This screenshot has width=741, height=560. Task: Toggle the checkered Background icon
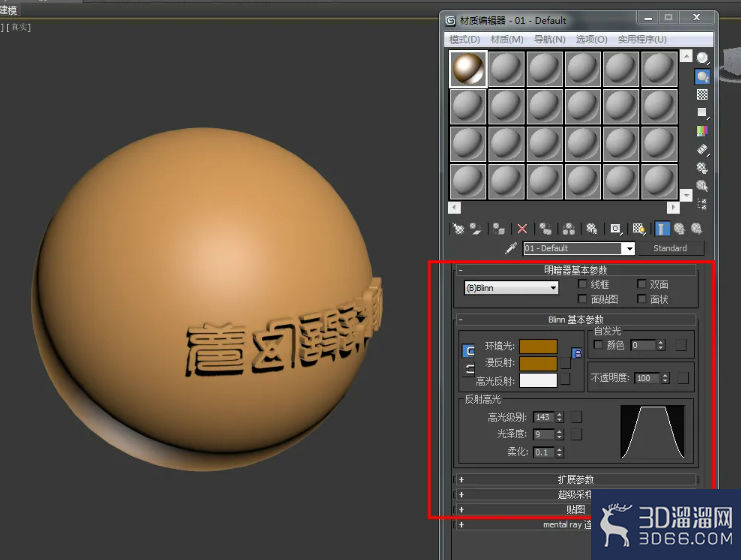pyautogui.click(x=703, y=95)
